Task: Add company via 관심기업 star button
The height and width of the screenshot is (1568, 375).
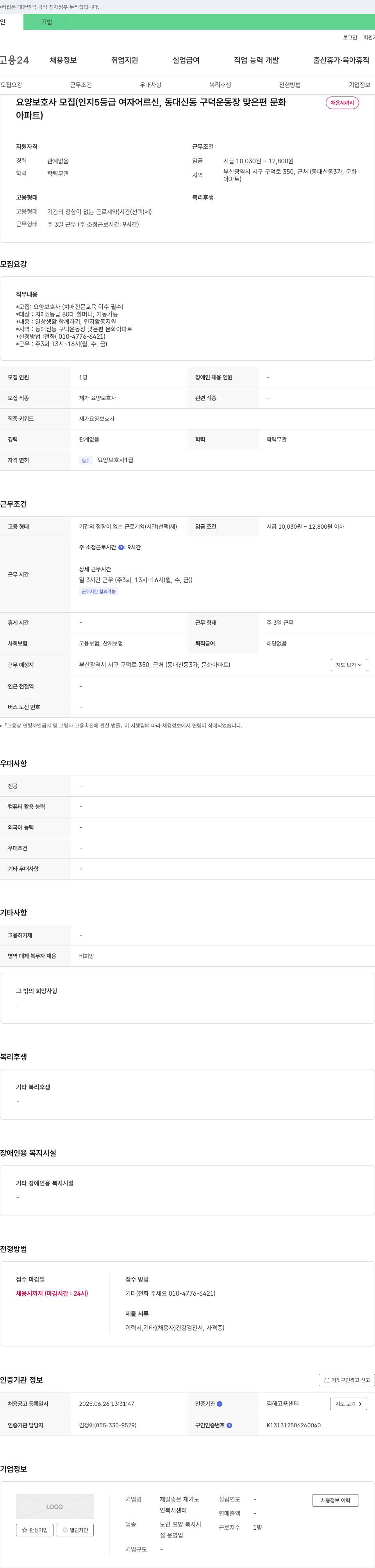Action: point(35,1530)
